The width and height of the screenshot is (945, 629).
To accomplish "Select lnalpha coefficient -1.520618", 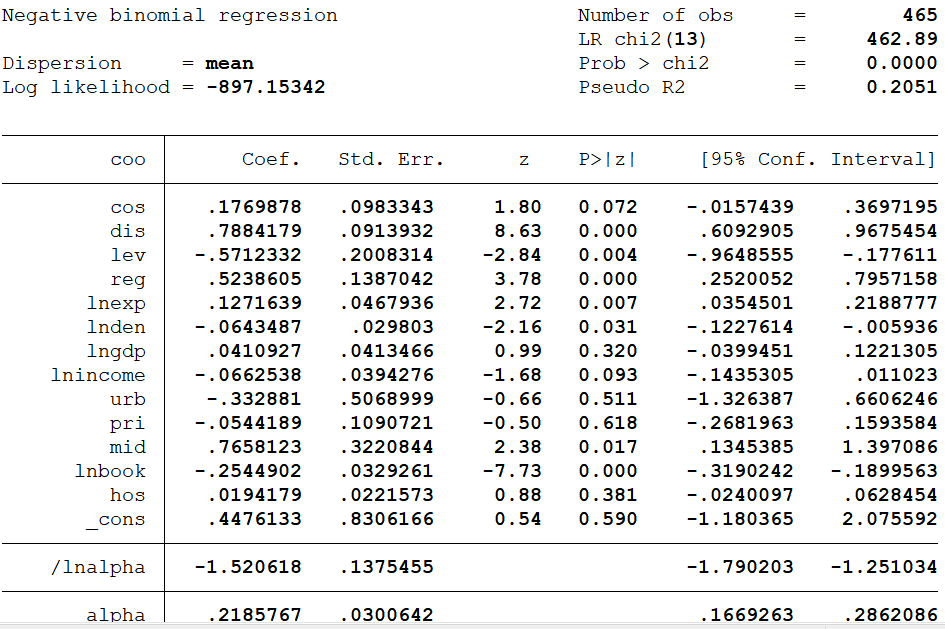I will click(248, 567).
